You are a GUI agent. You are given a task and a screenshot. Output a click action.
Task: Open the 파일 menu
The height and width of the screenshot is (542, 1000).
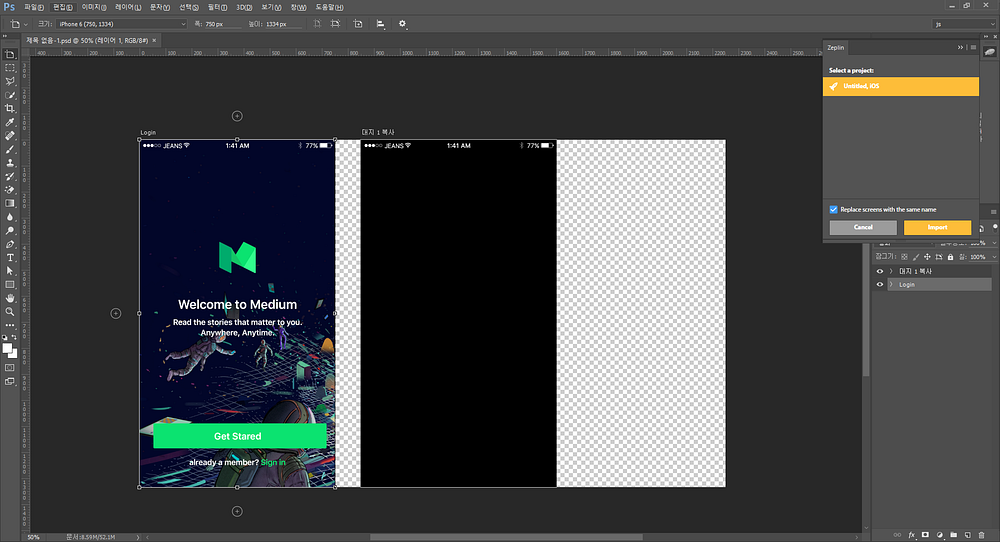pyautogui.click(x=34, y=7)
